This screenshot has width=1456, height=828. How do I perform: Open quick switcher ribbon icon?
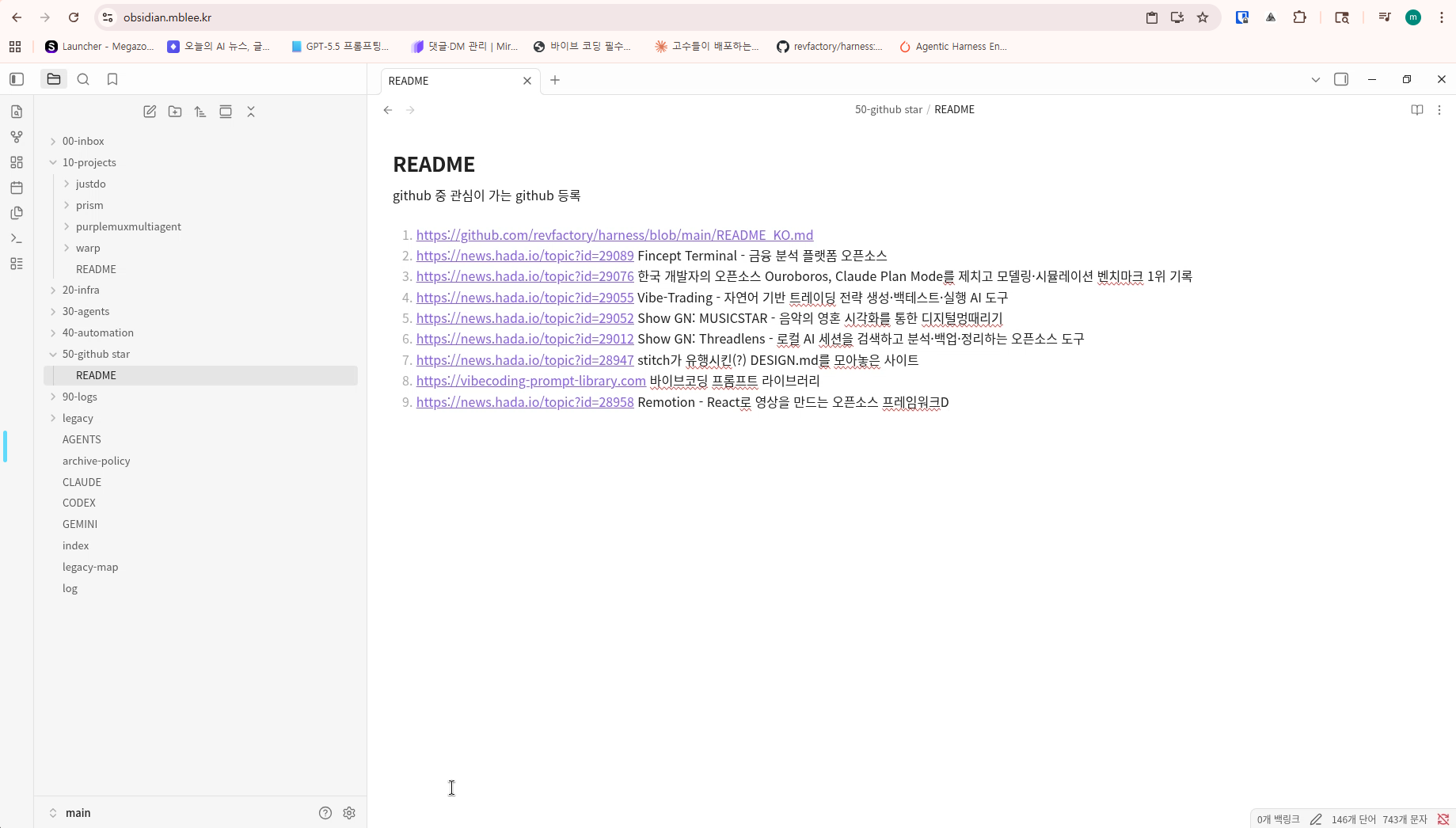[x=17, y=112]
